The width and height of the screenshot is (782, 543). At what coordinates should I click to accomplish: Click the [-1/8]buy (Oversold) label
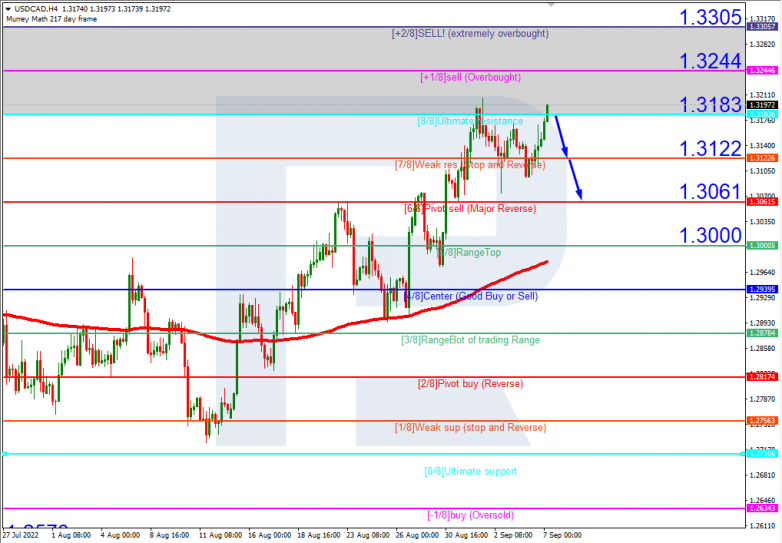click(470, 515)
